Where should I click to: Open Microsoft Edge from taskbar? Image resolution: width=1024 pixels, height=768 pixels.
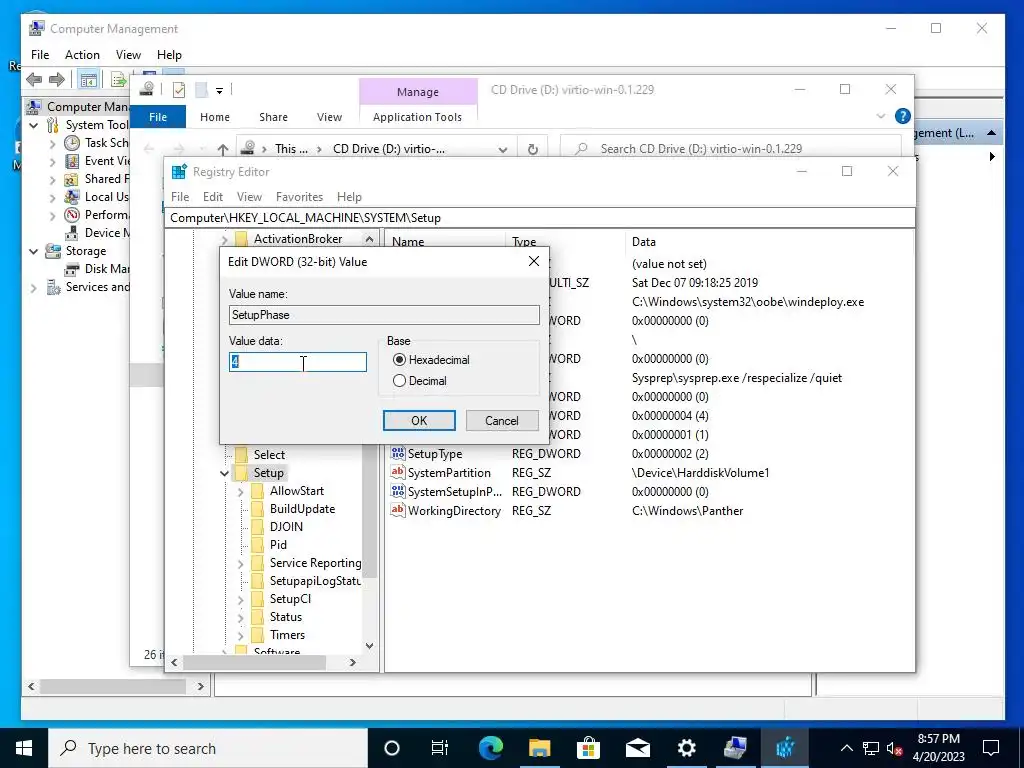coord(490,748)
